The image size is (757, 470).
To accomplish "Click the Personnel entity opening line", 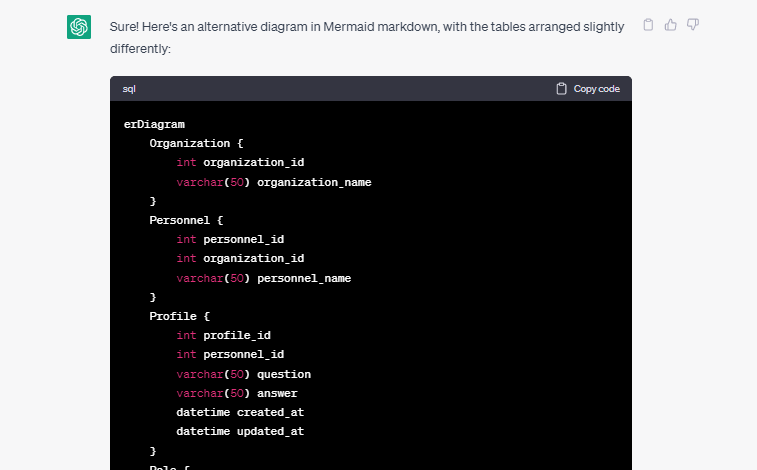I will 186,220.
